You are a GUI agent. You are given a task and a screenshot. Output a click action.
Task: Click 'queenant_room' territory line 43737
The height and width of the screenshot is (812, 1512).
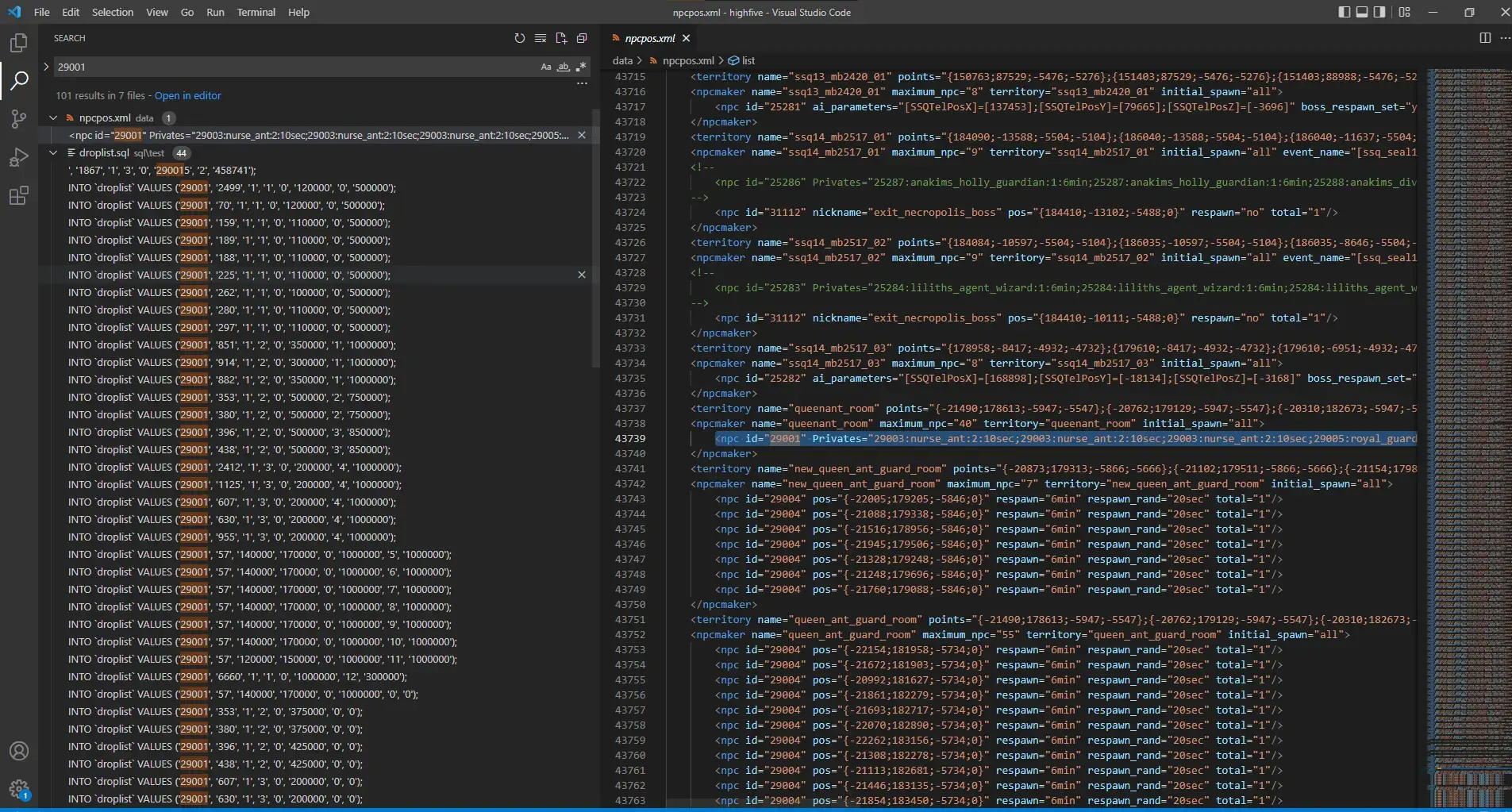pyautogui.click(x=1053, y=408)
